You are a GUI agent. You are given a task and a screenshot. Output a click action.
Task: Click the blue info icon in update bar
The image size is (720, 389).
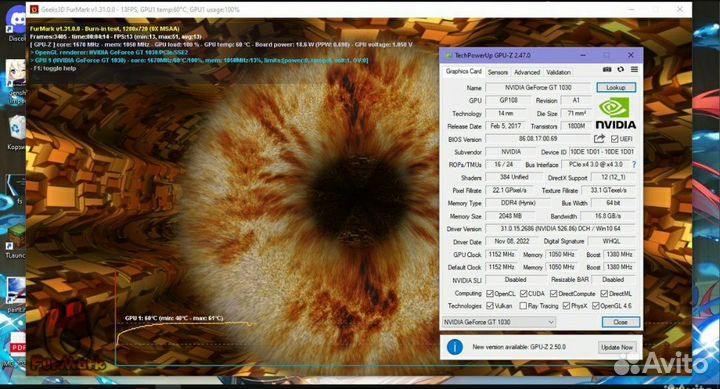(455, 347)
